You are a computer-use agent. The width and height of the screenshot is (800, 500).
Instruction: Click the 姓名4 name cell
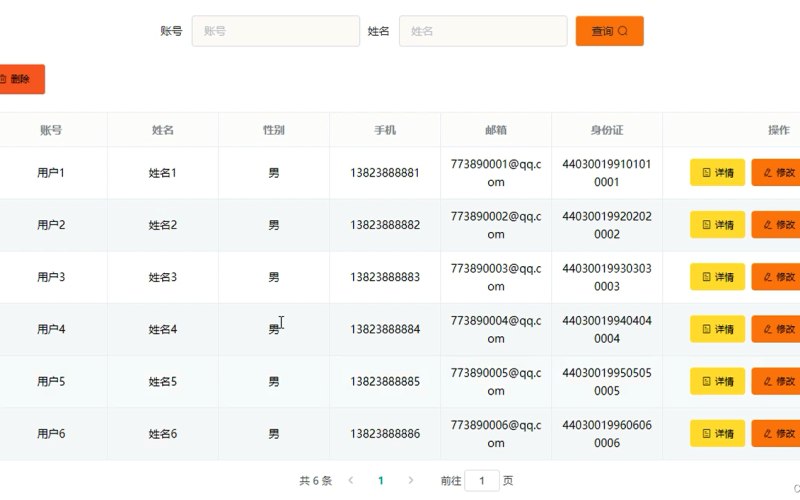[x=163, y=329]
